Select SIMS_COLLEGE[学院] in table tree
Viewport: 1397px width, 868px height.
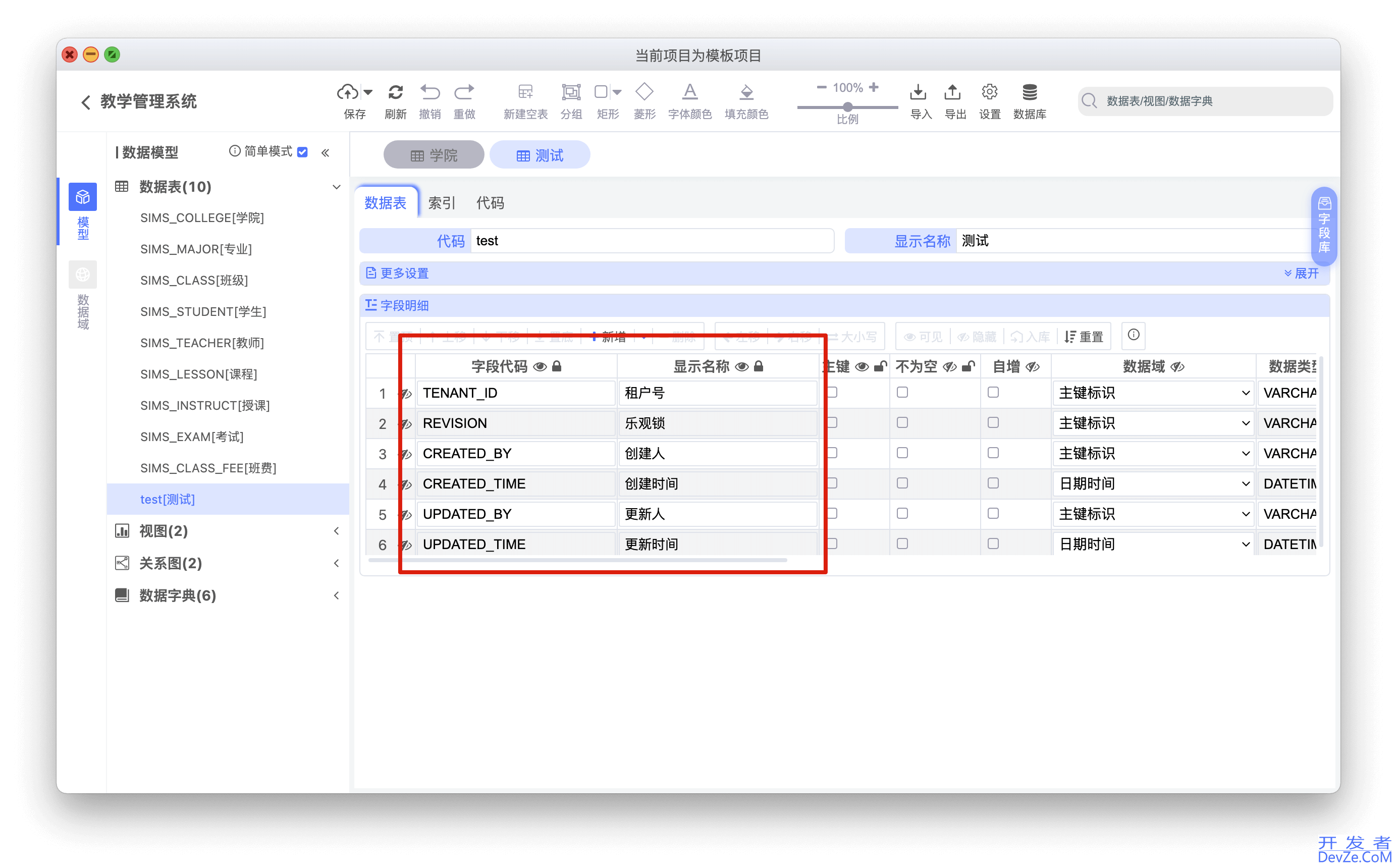click(202, 218)
